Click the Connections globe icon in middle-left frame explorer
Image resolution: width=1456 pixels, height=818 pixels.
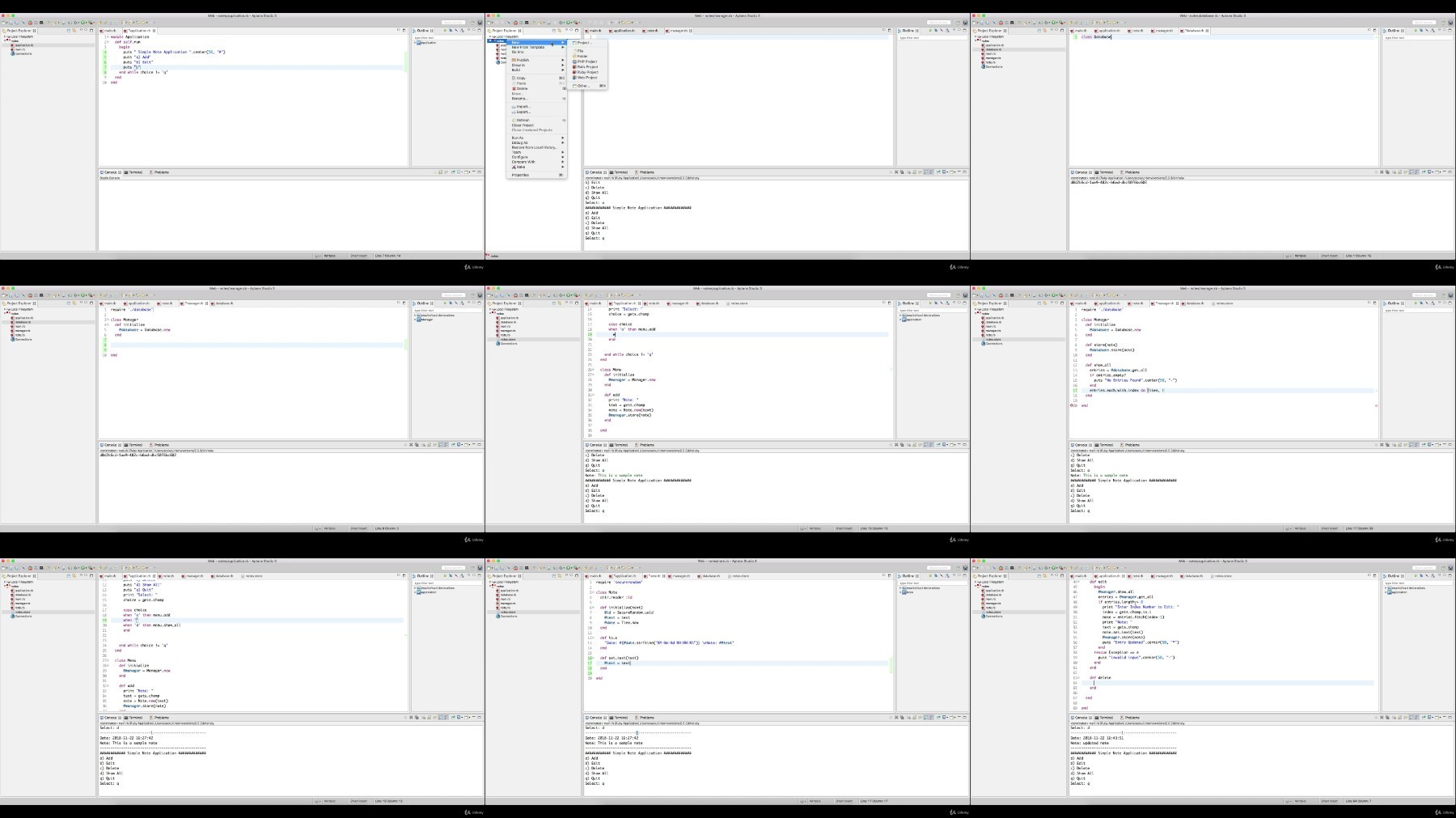point(12,339)
